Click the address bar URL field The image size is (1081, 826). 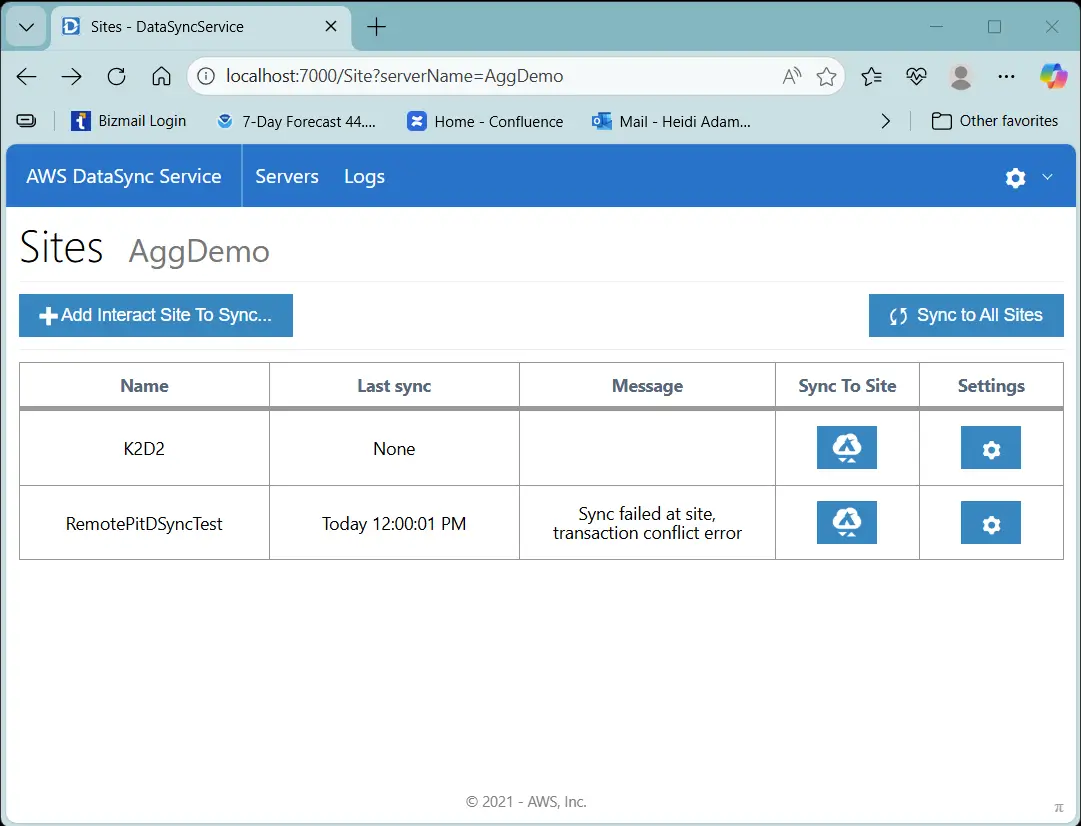point(480,76)
